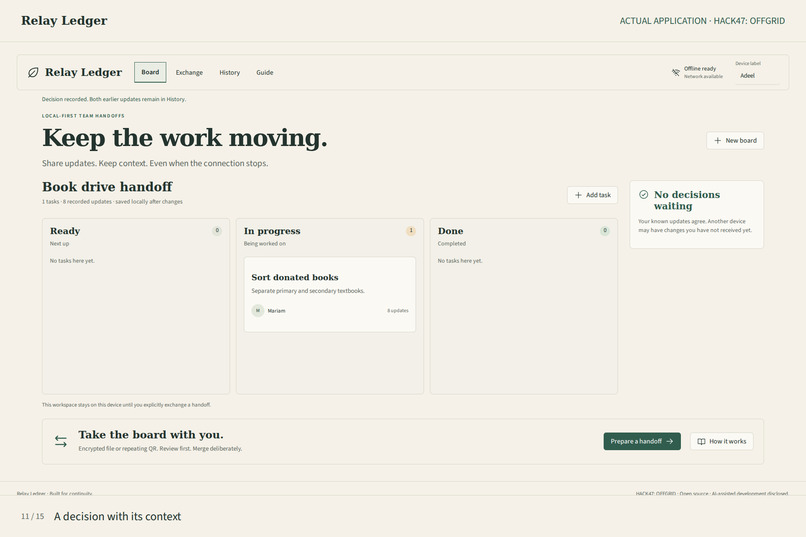Click the Relay Ledger app title in nav bar

point(83,72)
